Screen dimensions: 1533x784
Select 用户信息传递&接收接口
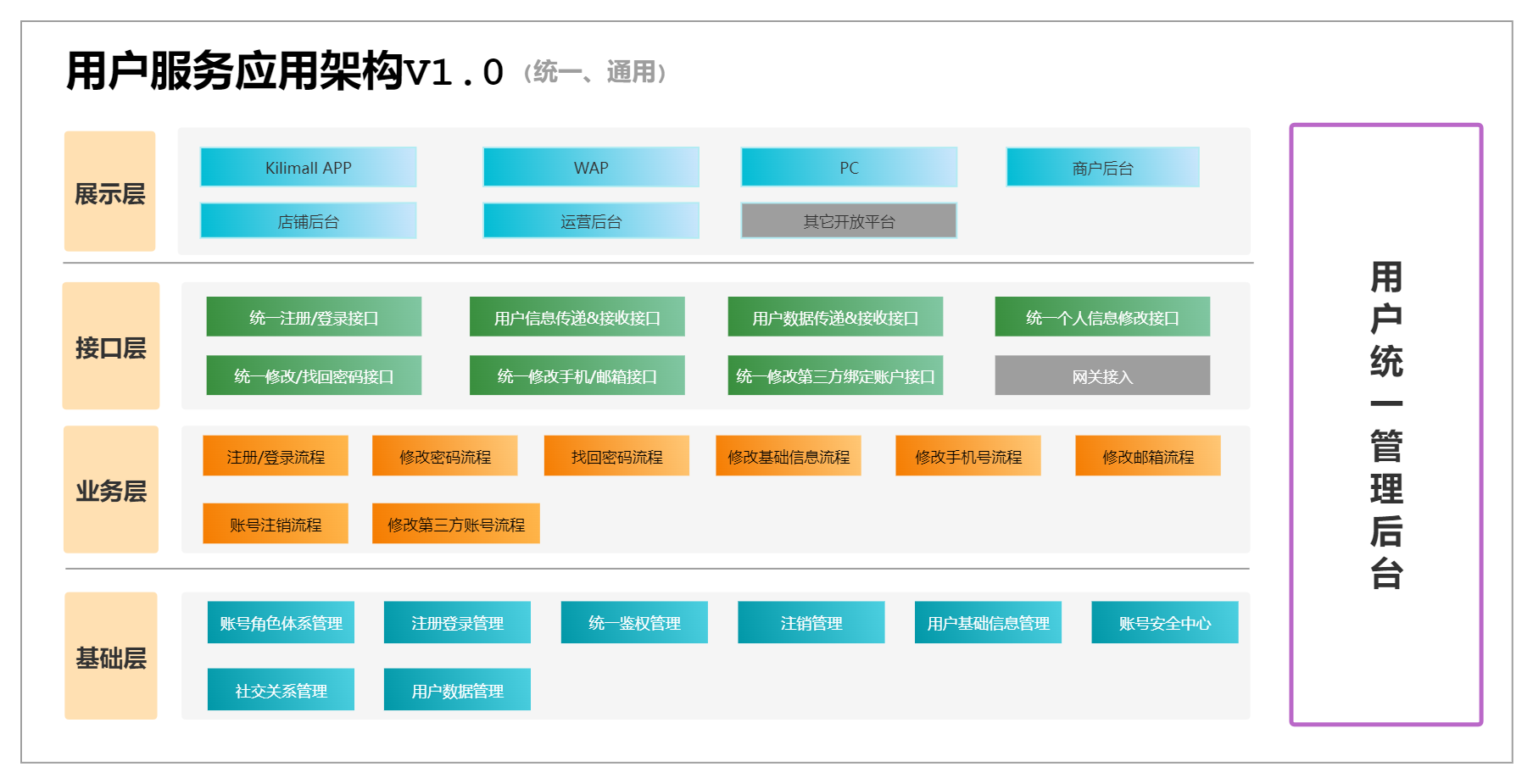click(577, 316)
